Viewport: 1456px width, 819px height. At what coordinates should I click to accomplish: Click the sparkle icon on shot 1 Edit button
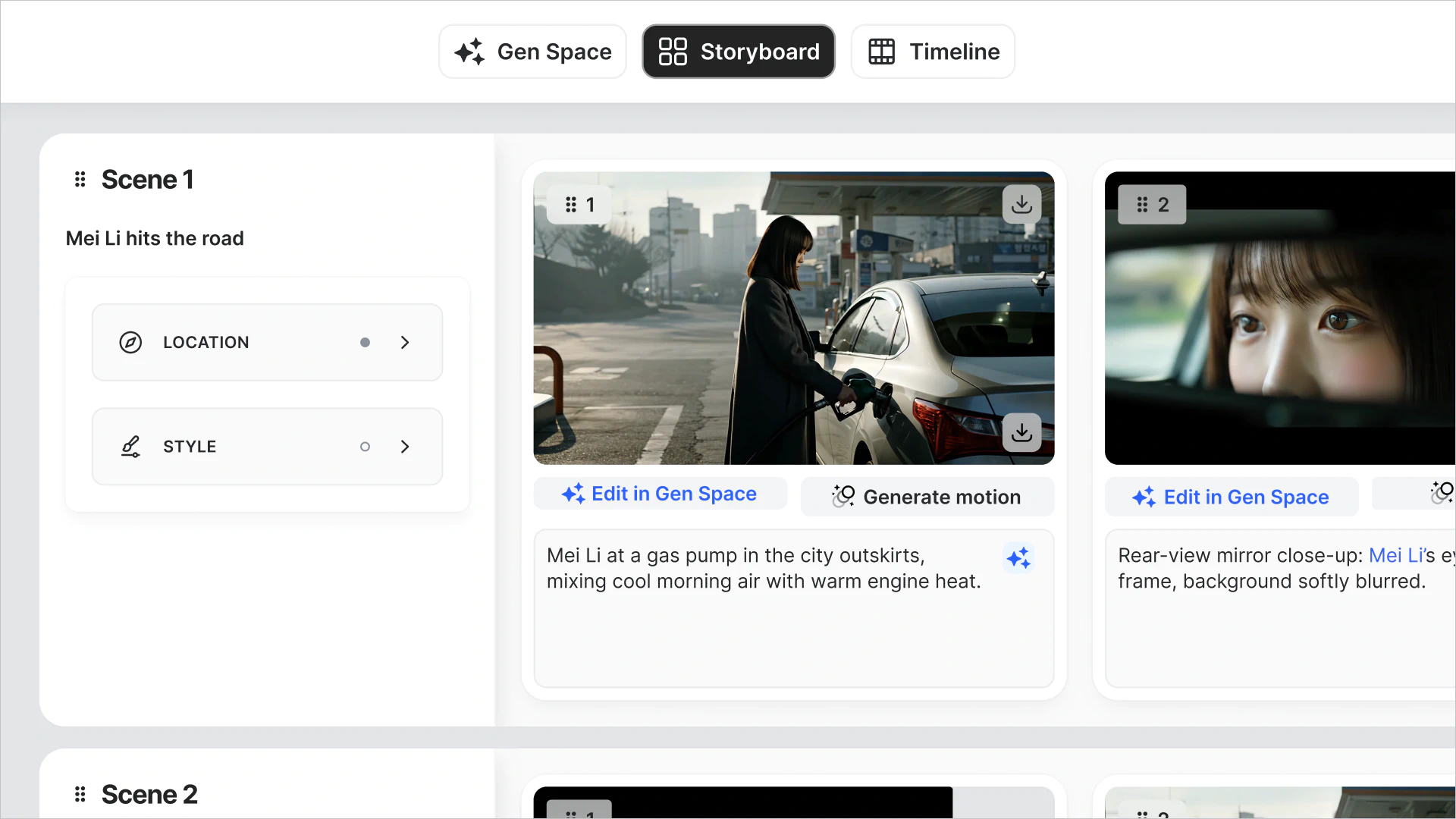[x=573, y=494]
